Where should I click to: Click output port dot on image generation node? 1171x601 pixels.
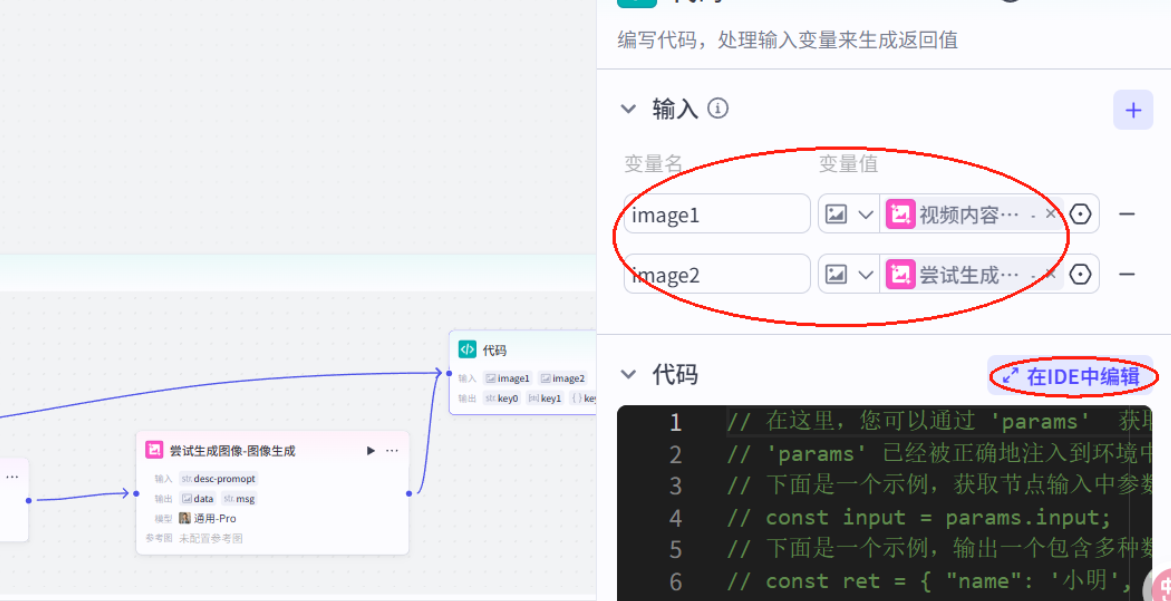408,494
